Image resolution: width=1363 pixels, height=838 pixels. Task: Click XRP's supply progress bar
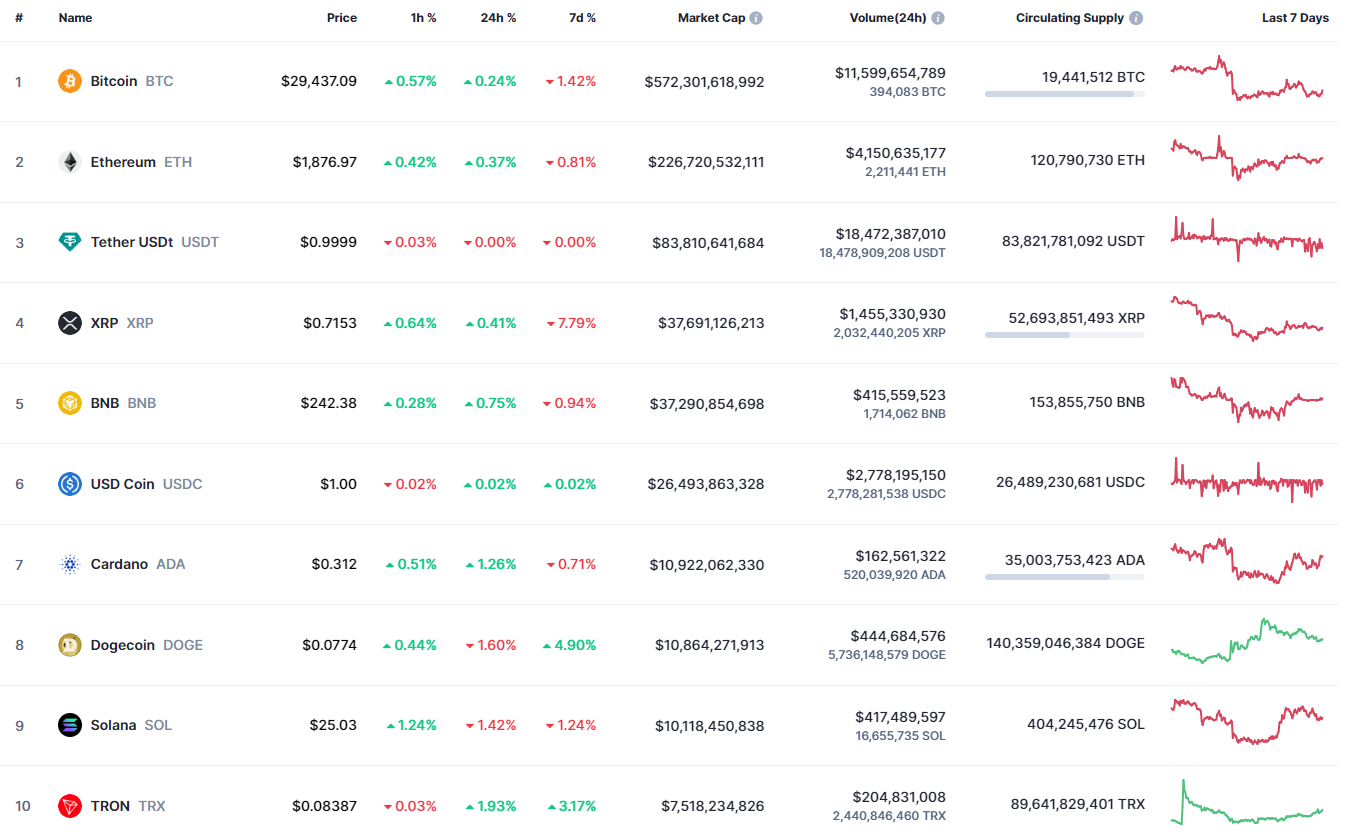[1063, 336]
